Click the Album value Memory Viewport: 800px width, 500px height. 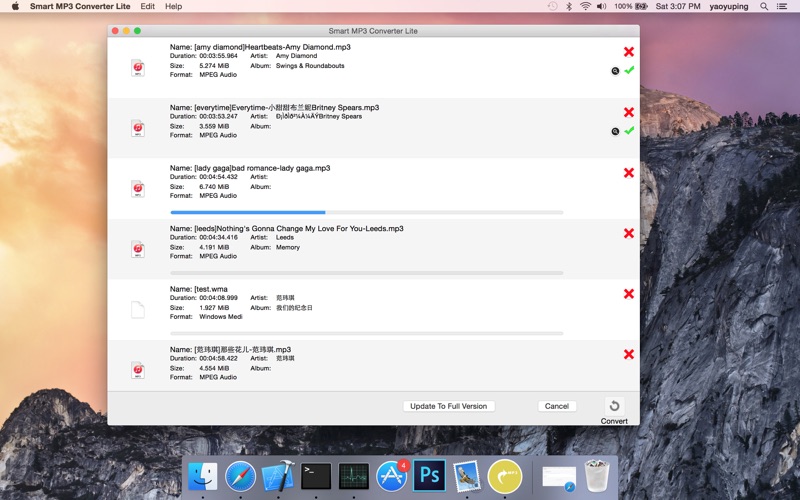(x=288, y=247)
